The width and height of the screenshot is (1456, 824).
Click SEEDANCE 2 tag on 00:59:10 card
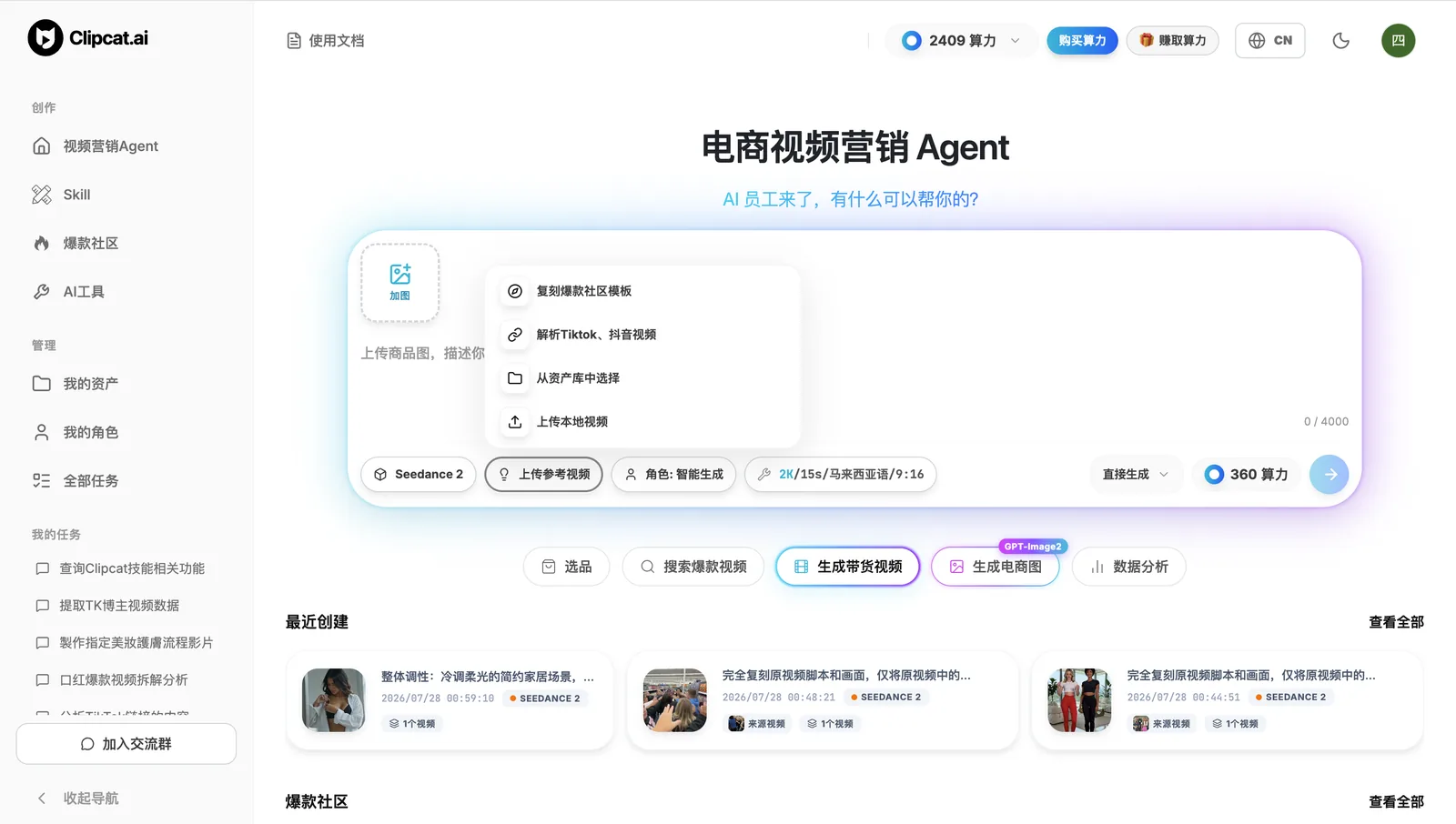[x=545, y=698]
